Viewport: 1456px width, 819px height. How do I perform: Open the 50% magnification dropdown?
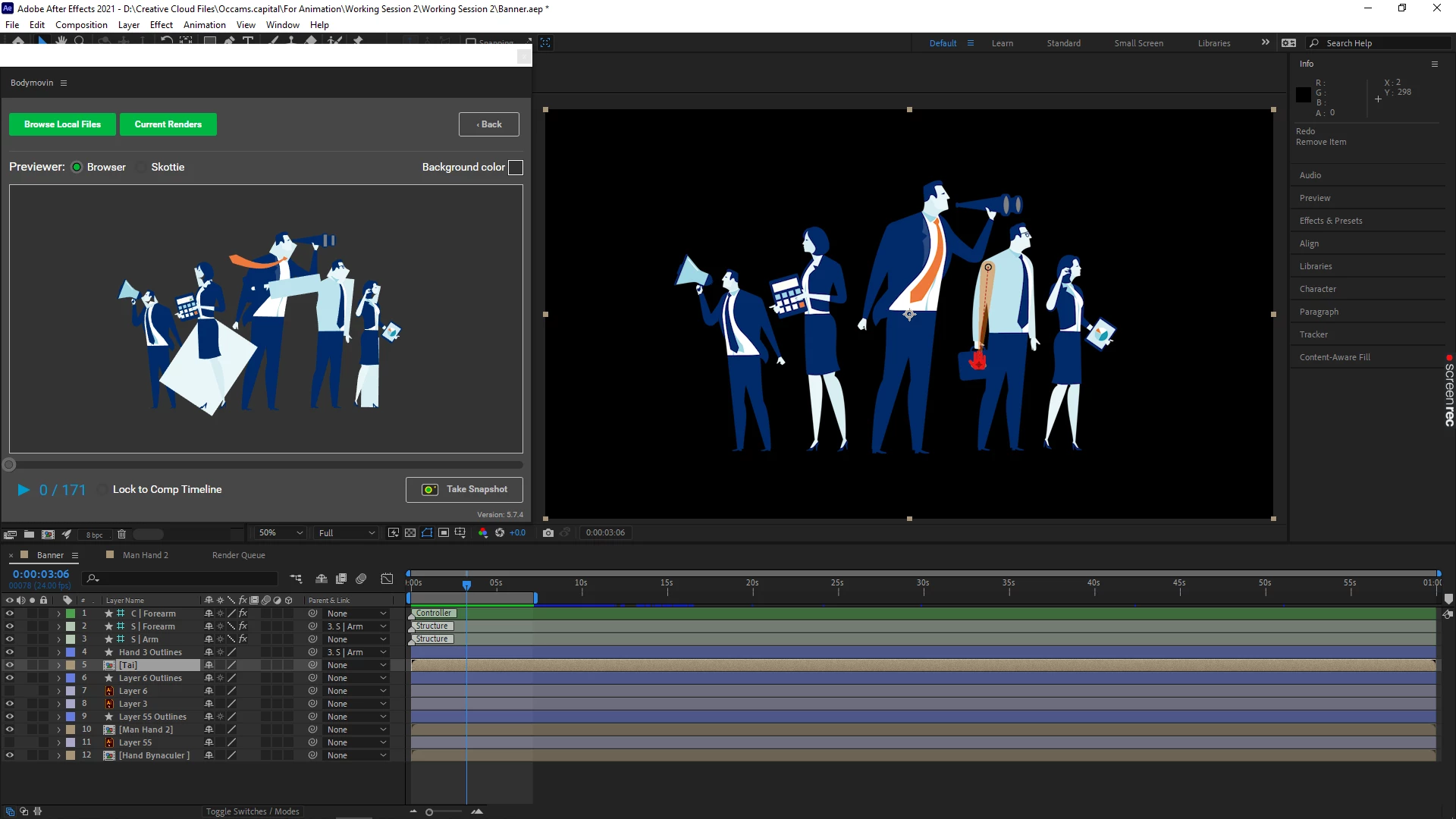click(281, 533)
